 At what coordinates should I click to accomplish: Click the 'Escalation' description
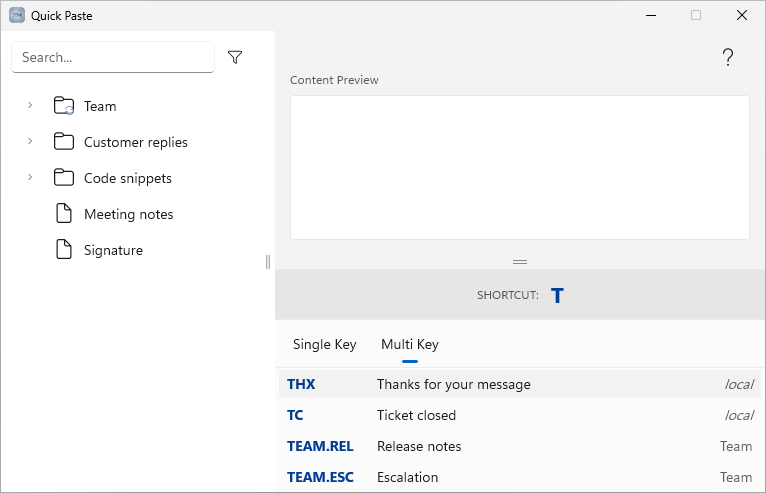407,477
